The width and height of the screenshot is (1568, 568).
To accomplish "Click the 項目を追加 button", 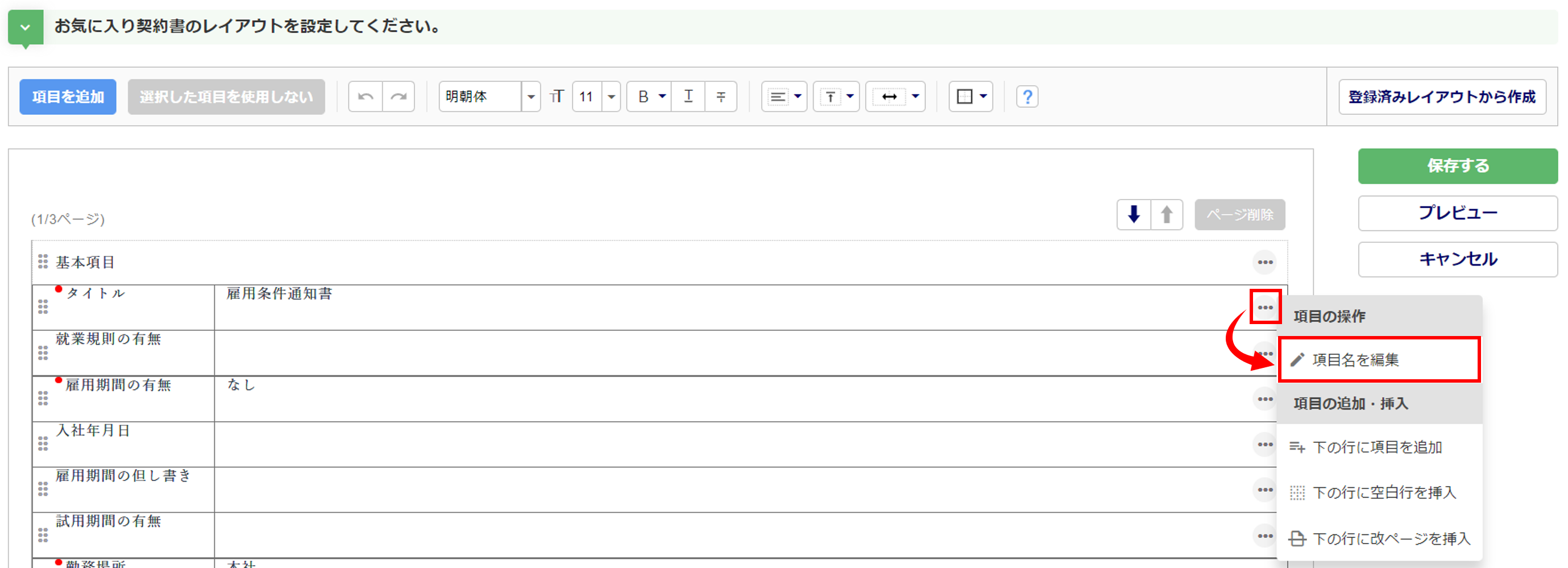I will tap(68, 97).
